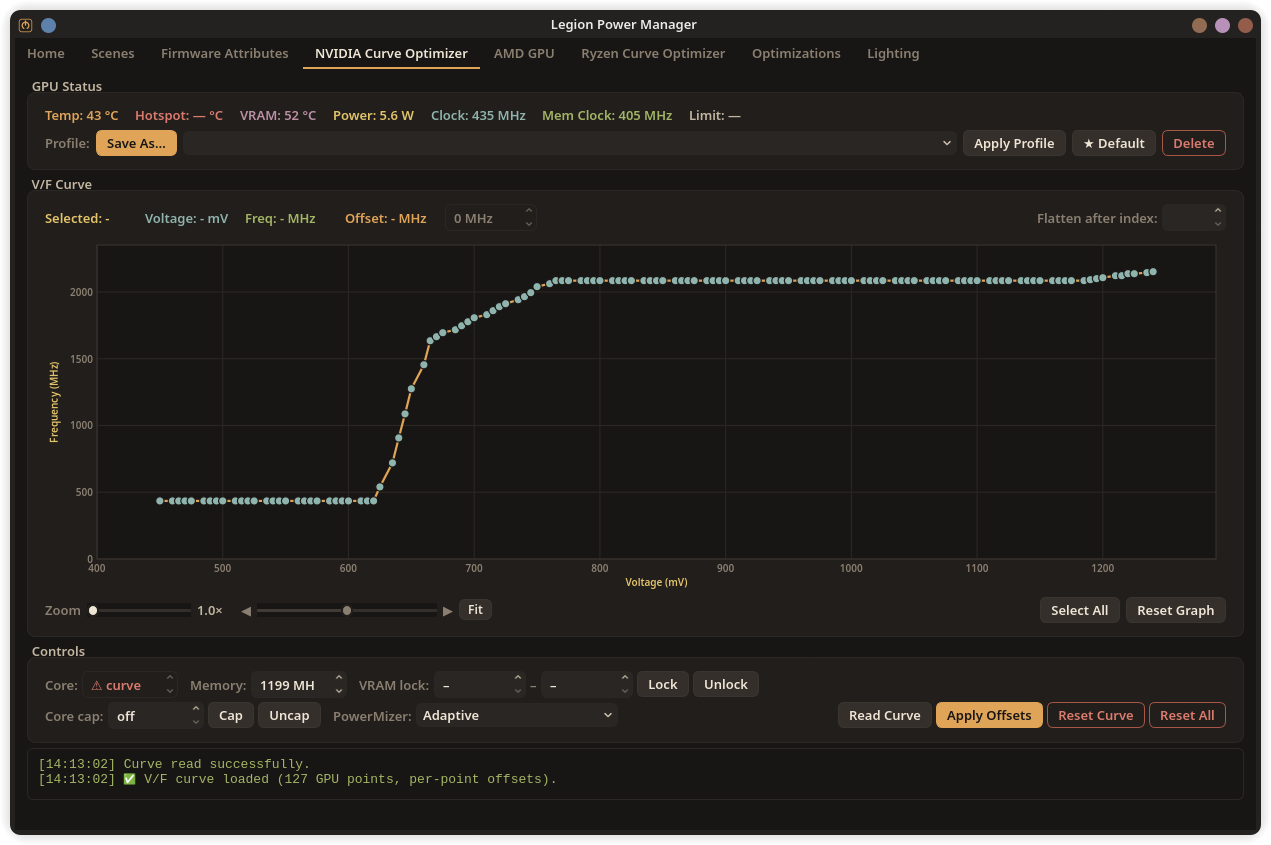
Task: Click the Reset Graph button
Action: pyautogui.click(x=1175, y=611)
